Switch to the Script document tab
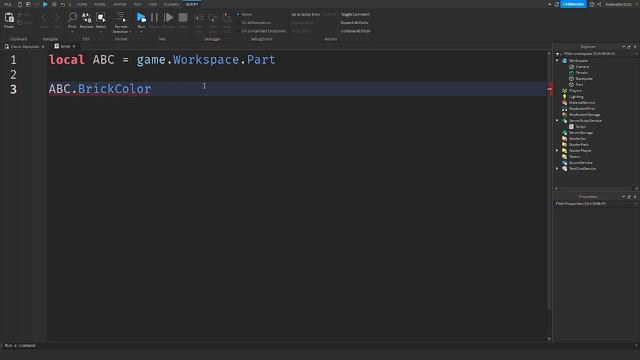 click(x=65, y=47)
